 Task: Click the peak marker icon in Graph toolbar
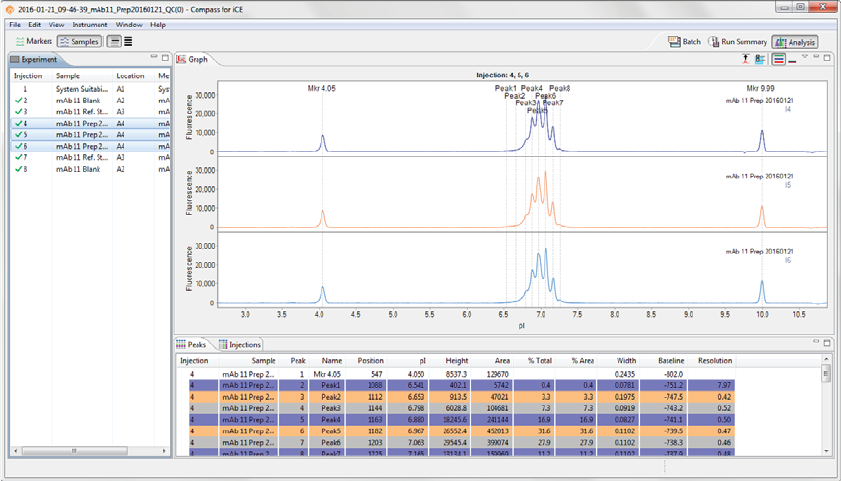tap(746, 59)
